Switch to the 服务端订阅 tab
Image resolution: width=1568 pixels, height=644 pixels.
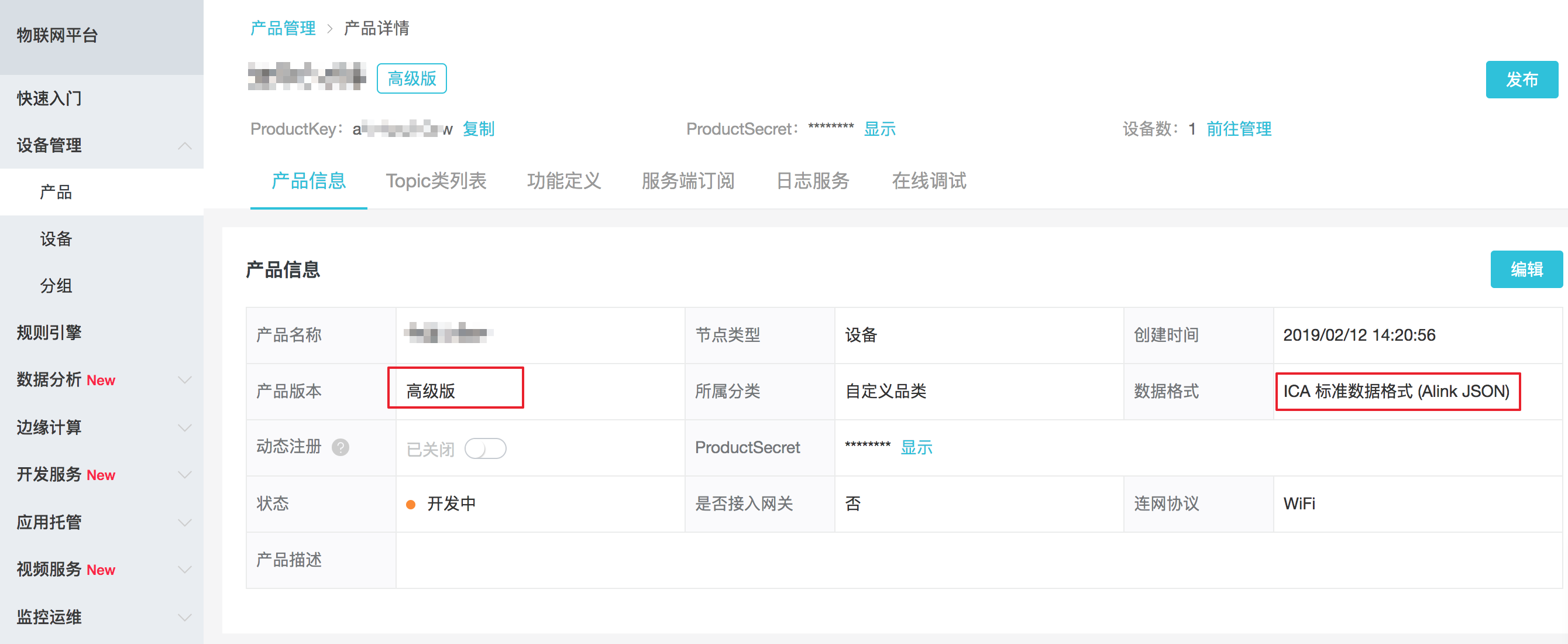pos(688,181)
